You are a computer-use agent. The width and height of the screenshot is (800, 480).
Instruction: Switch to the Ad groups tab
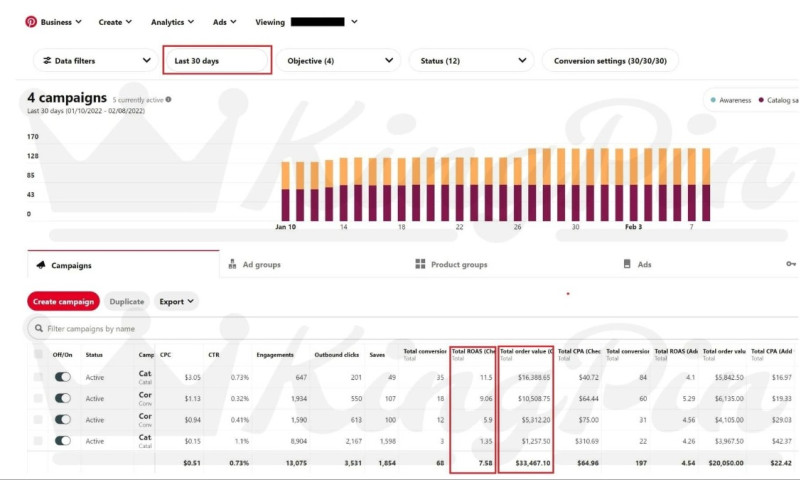coord(261,265)
